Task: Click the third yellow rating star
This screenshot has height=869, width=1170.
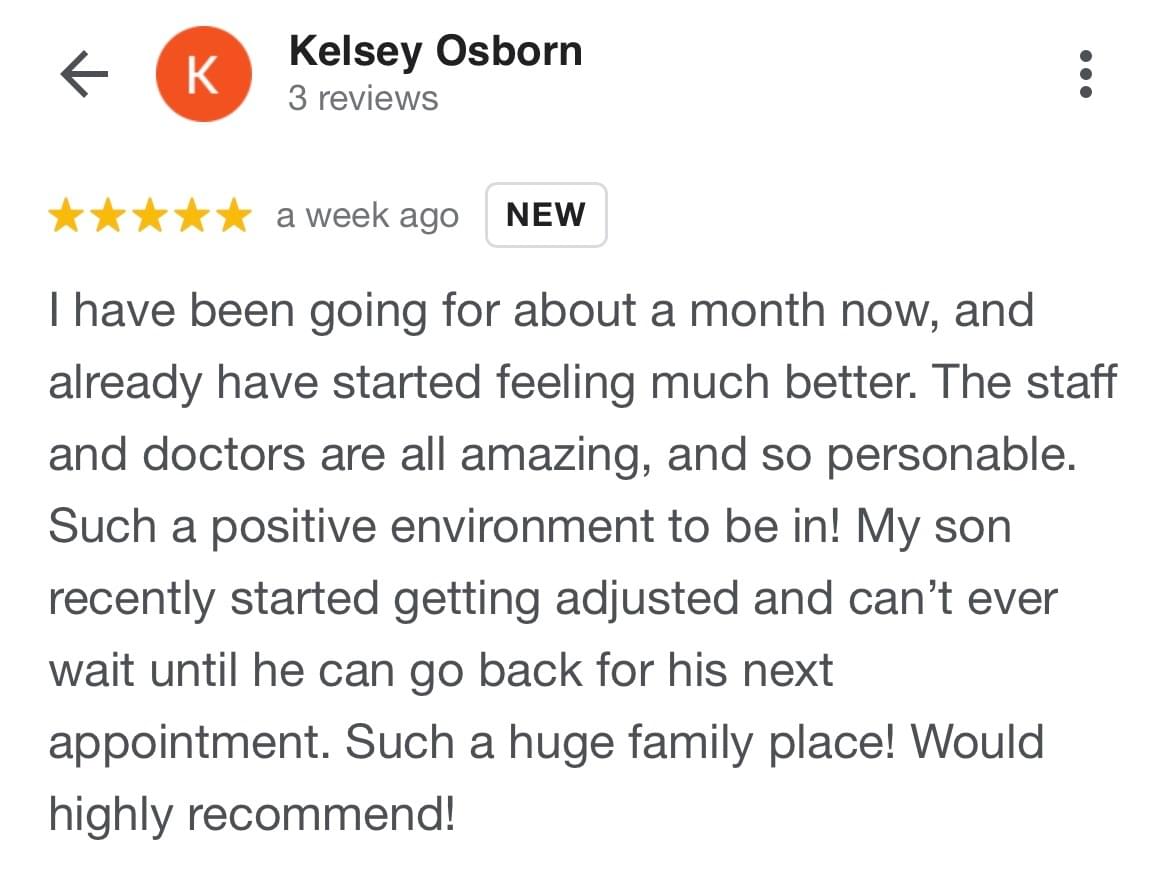Action: coord(149,215)
